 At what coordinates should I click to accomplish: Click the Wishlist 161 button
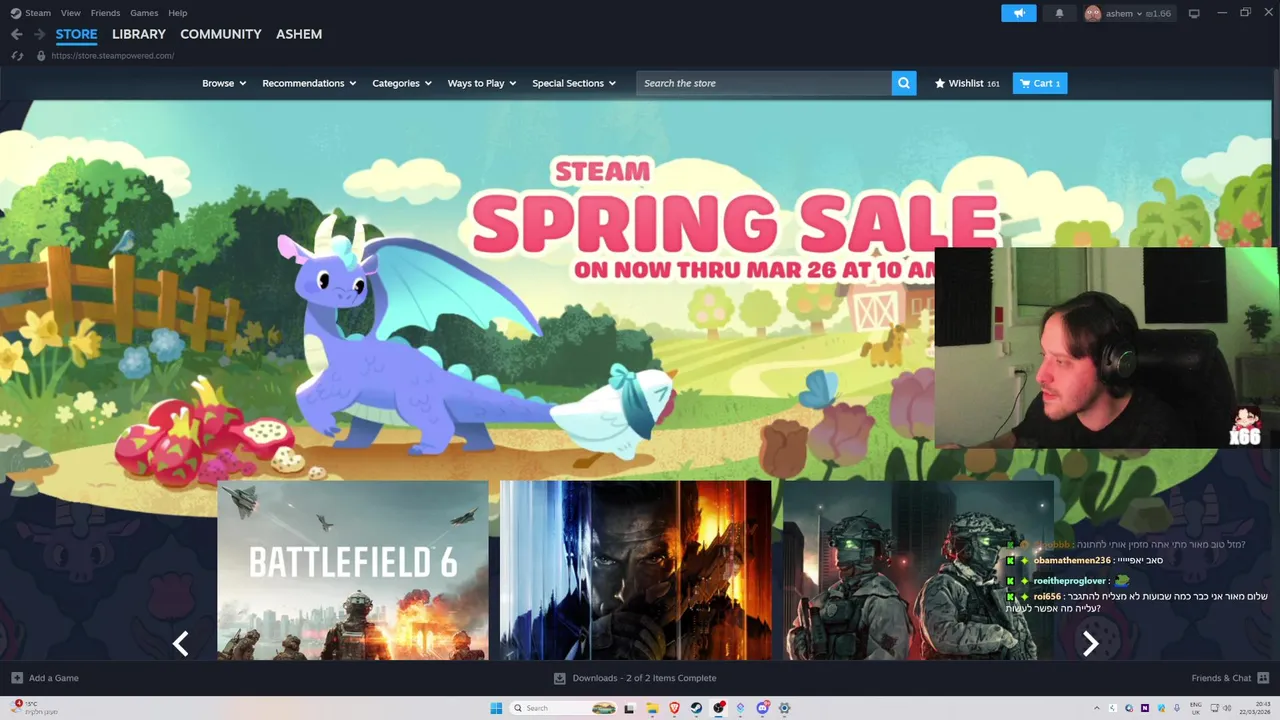(x=967, y=83)
